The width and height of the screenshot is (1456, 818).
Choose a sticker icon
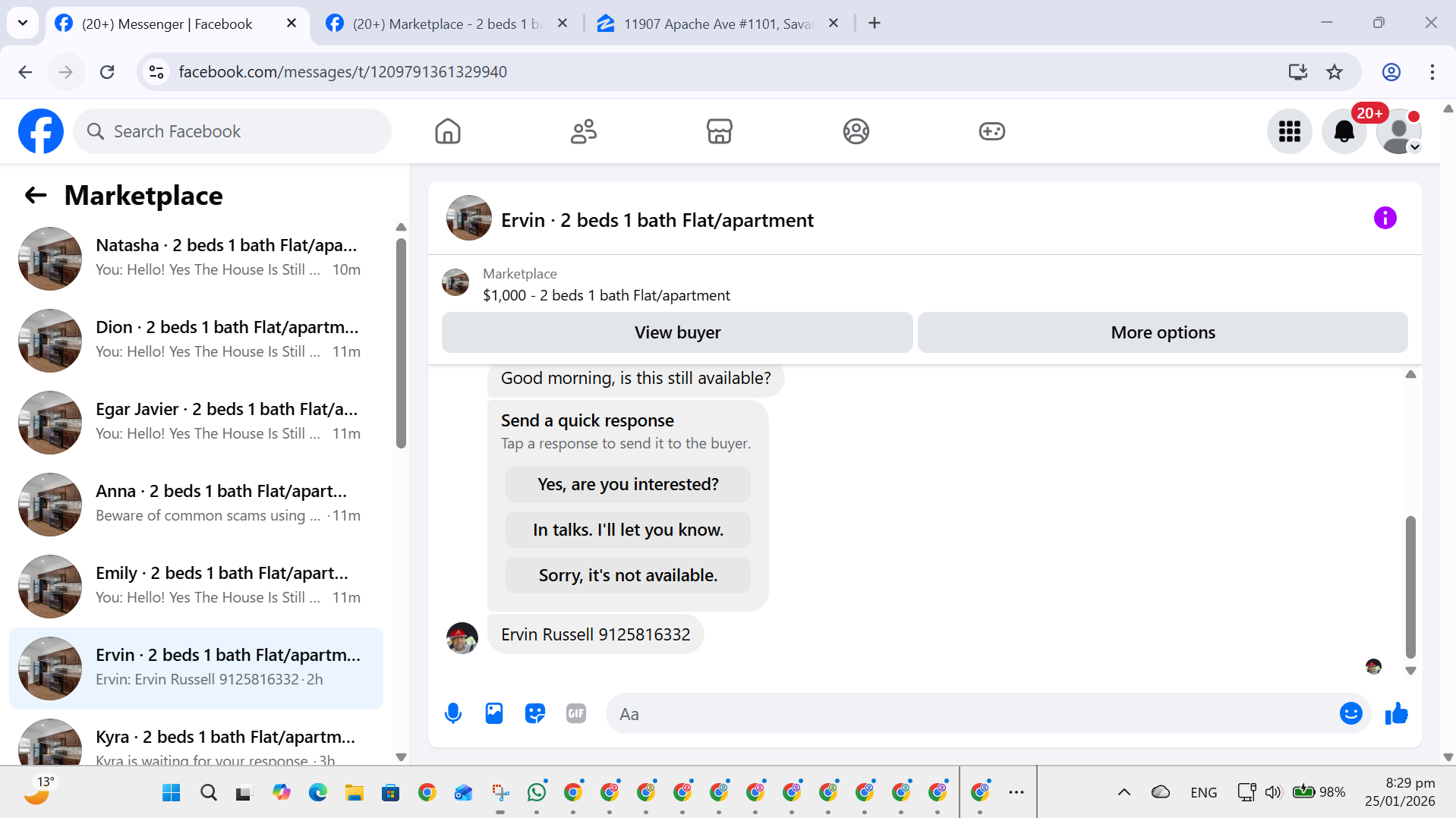pos(535,713)
